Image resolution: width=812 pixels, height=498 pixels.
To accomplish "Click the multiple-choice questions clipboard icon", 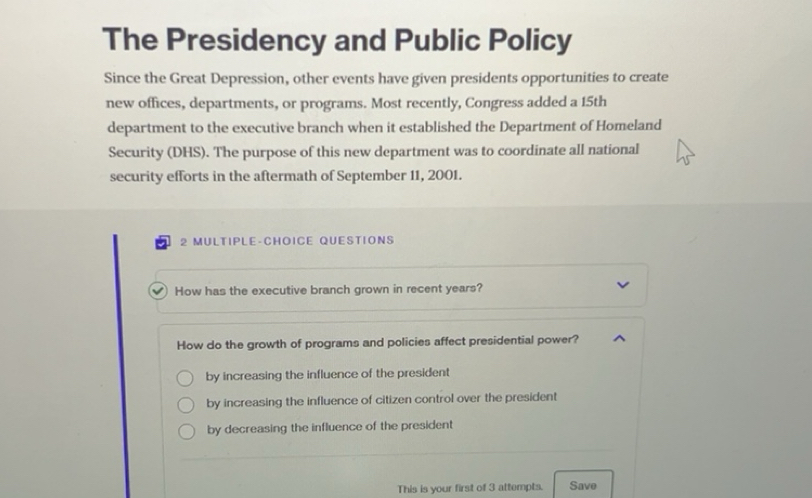I will (x=163, y=241).
